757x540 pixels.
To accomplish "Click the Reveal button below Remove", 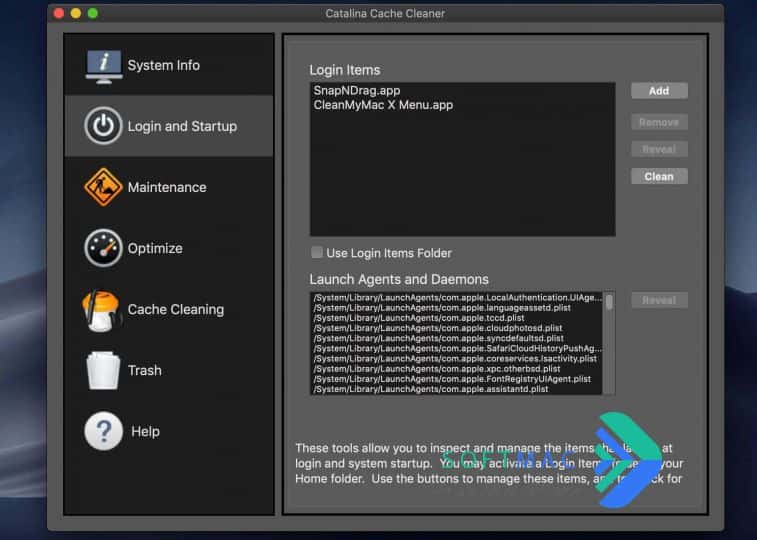I will pos(659,149).
